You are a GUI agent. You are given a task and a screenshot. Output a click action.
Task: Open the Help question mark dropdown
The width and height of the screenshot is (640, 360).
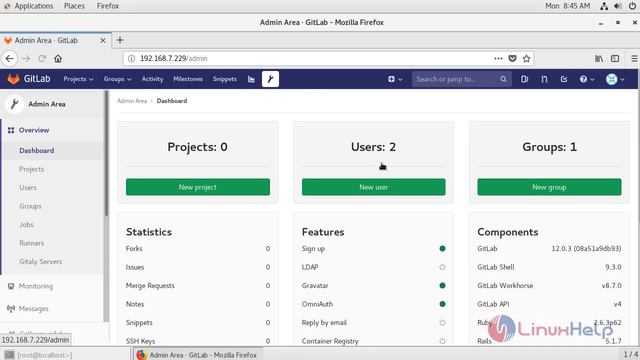tap(587, 79)
